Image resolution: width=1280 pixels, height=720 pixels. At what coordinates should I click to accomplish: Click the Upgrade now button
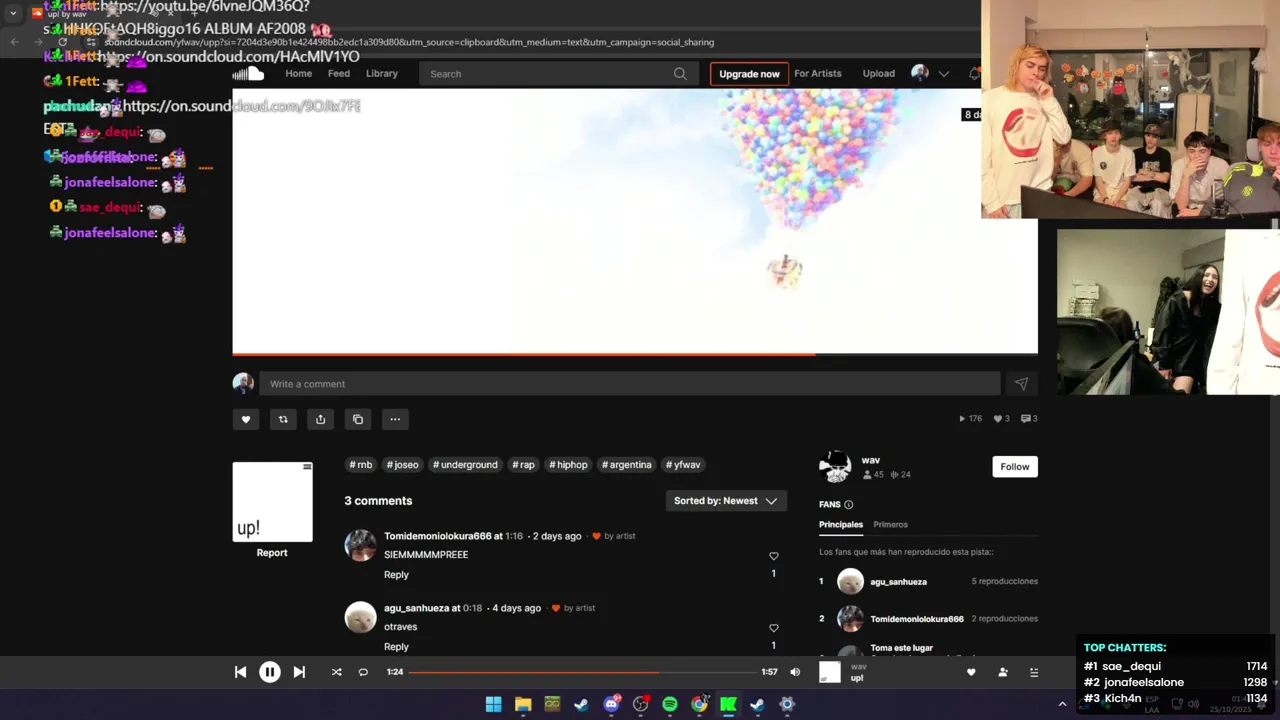(749, 74)
